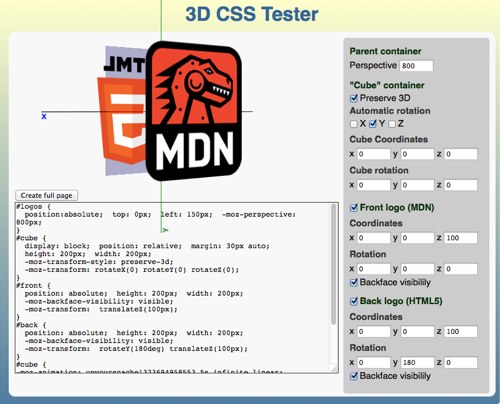Click the #back selector line in code
Image resolution: width=500 pixels, height=404 pixels.
pyautogui.click(x=31, y=325)
